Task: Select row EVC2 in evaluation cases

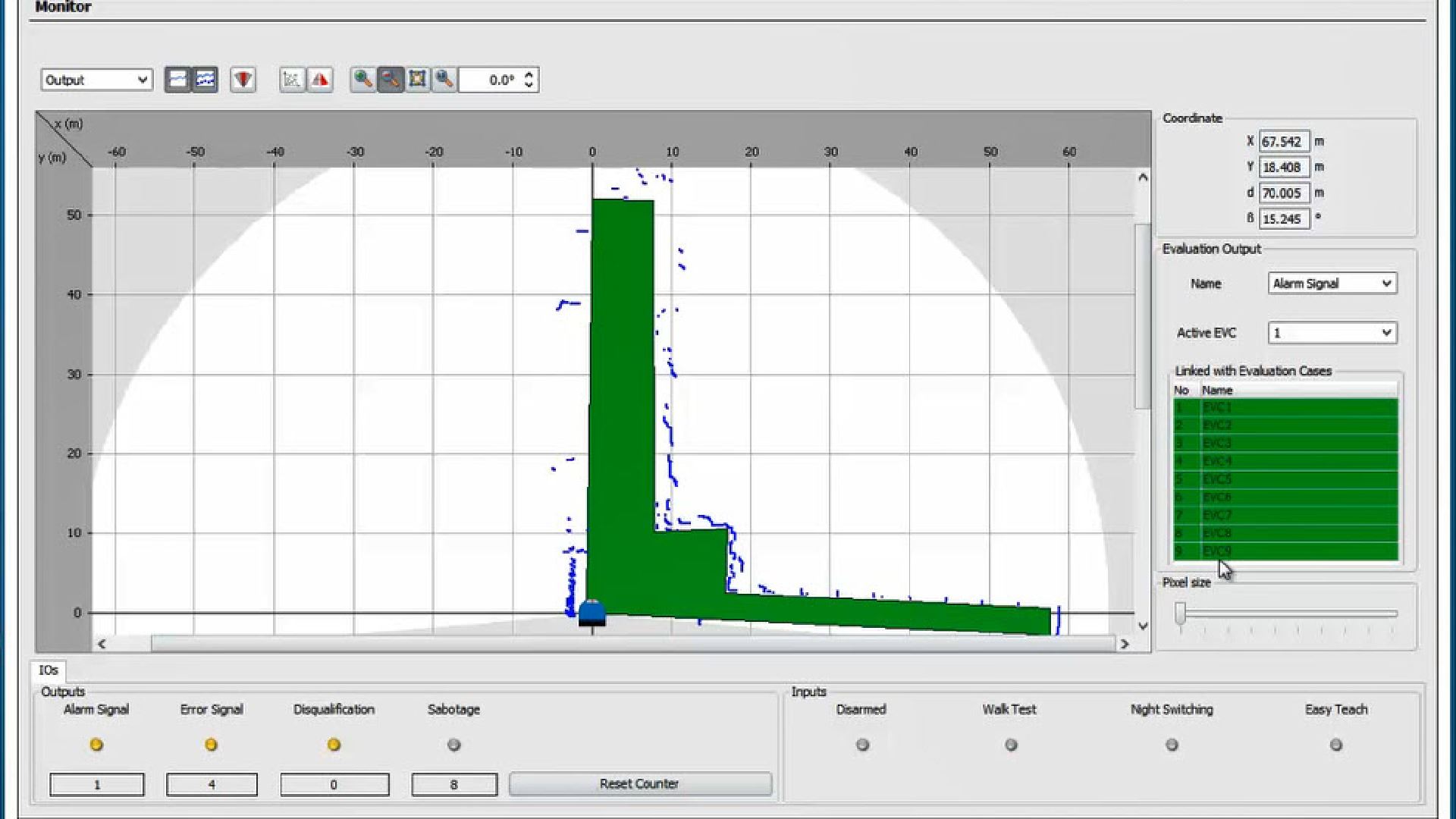Action: 1285,425
